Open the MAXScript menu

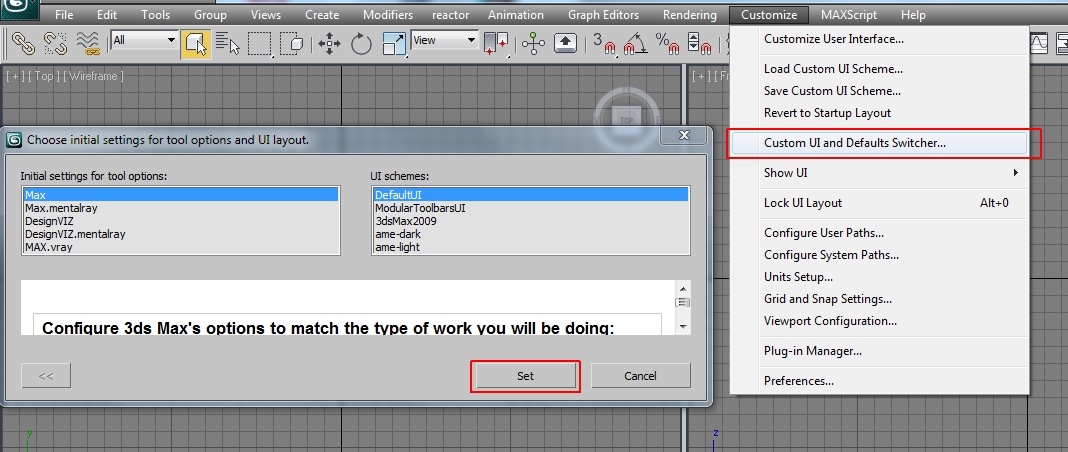849,14
